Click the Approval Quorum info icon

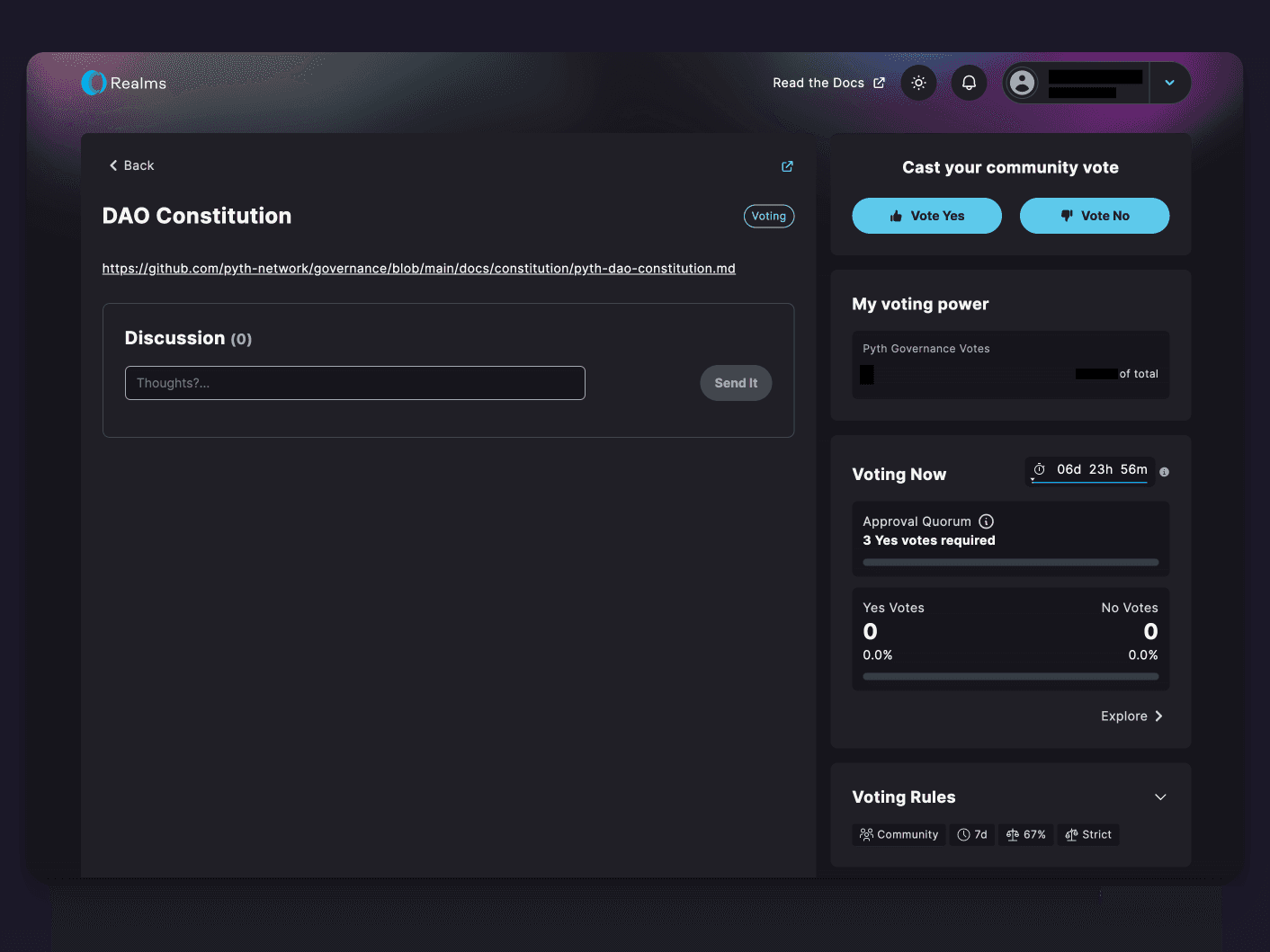tap(986, 521)
